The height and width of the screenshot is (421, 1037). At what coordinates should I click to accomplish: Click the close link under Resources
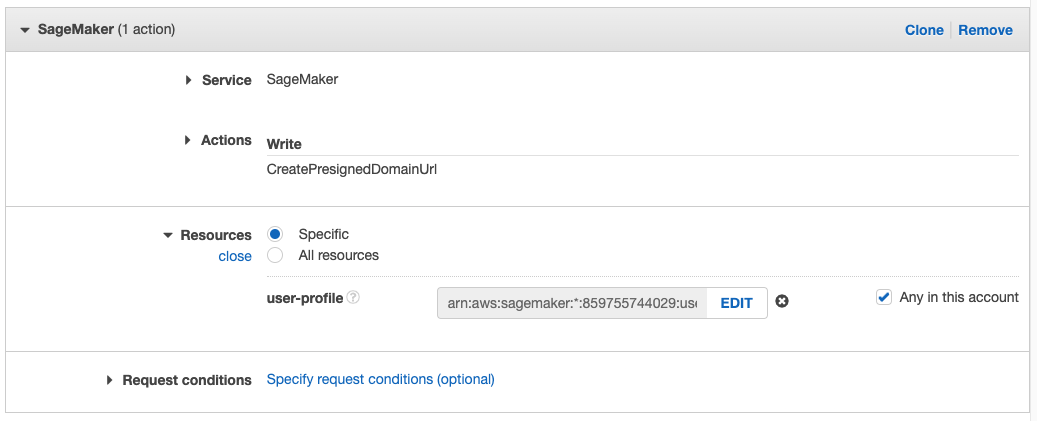pos(235,256)
